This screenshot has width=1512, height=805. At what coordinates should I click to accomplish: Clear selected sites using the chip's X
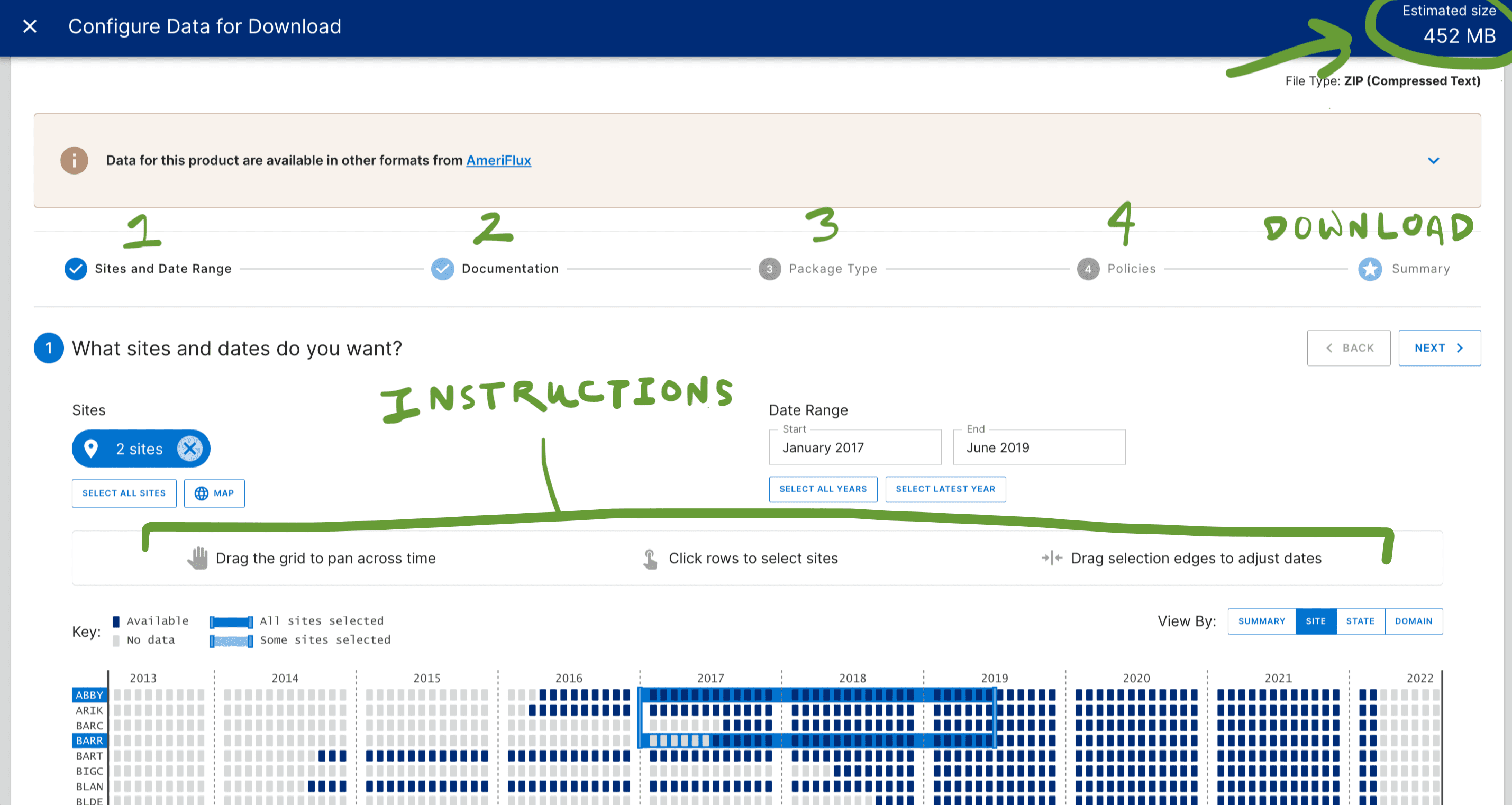189,449
